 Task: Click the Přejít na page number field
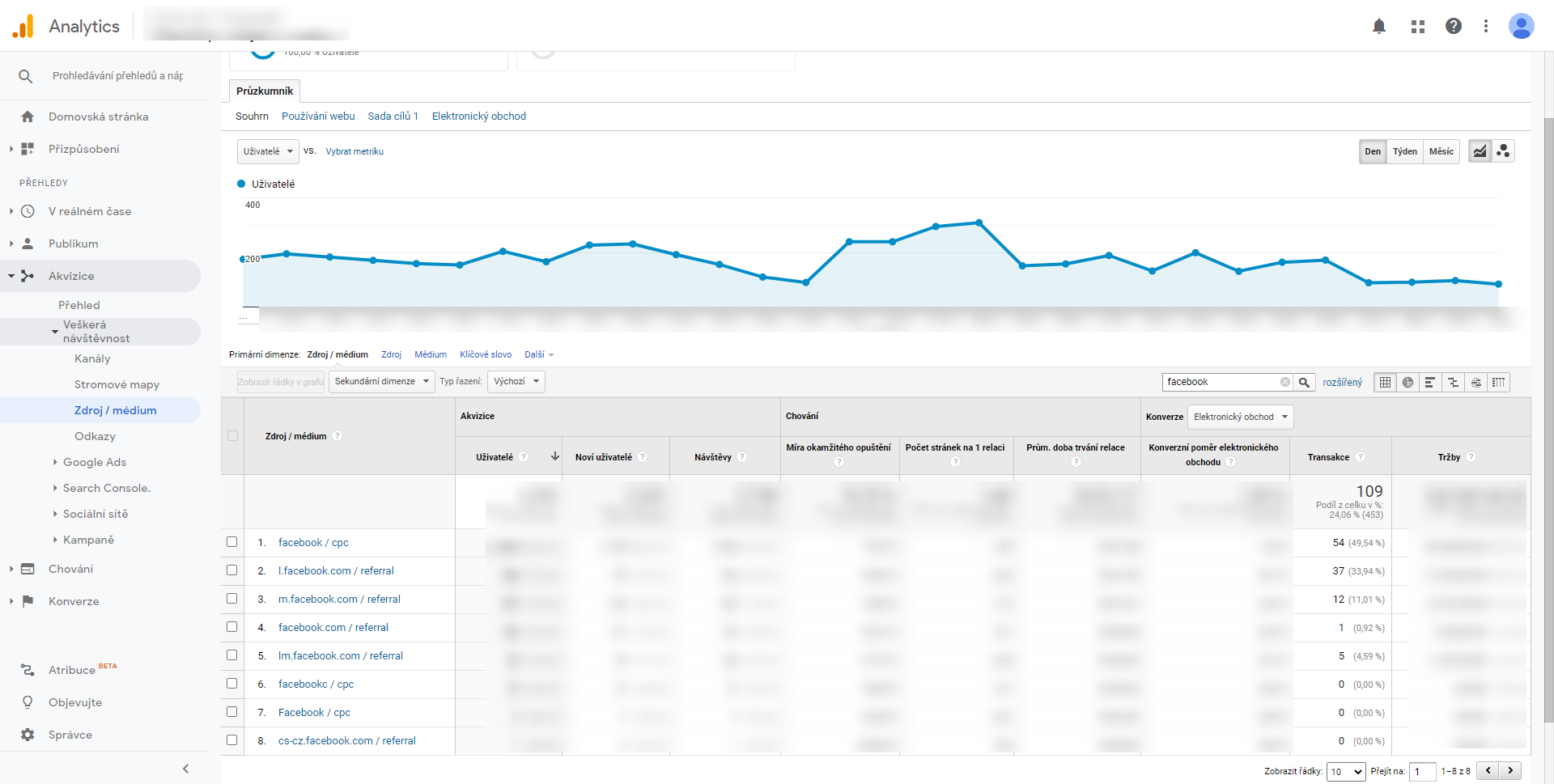click(1422, 772)
